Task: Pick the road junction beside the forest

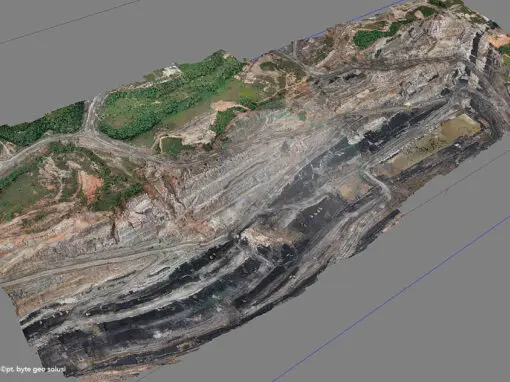Action: 89,133
